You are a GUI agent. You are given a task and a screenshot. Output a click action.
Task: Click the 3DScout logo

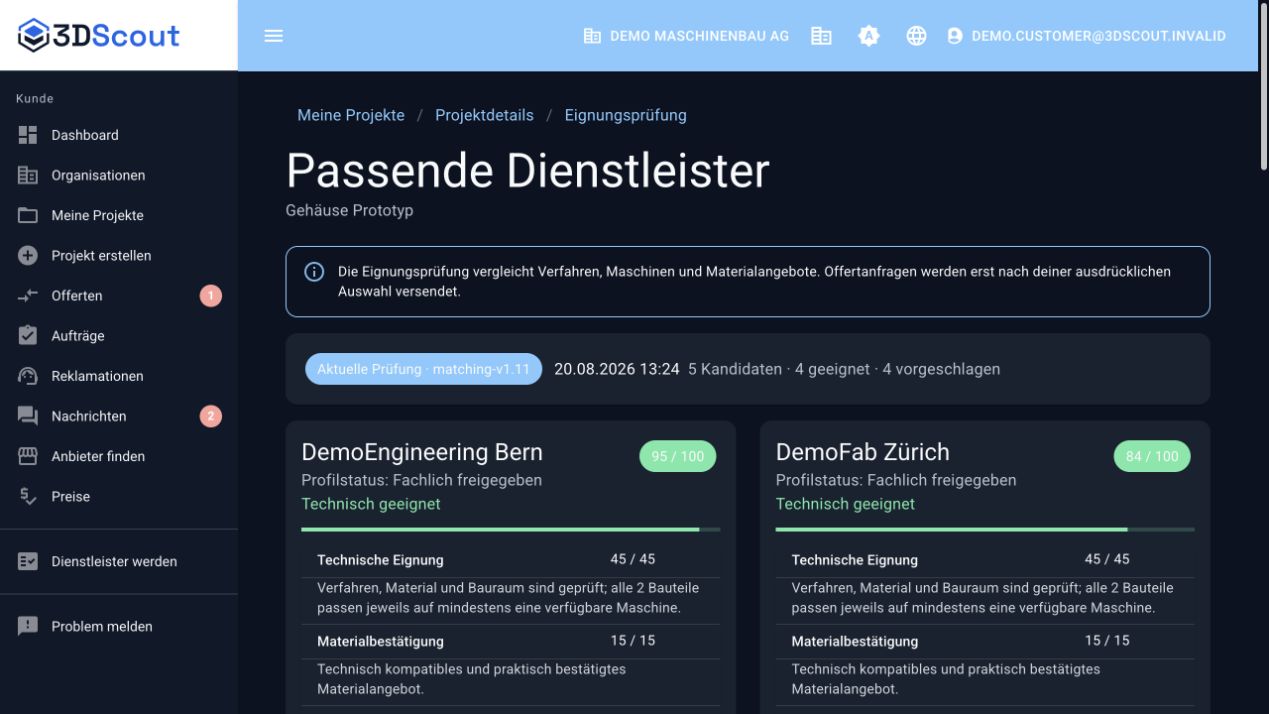[99, 35]
